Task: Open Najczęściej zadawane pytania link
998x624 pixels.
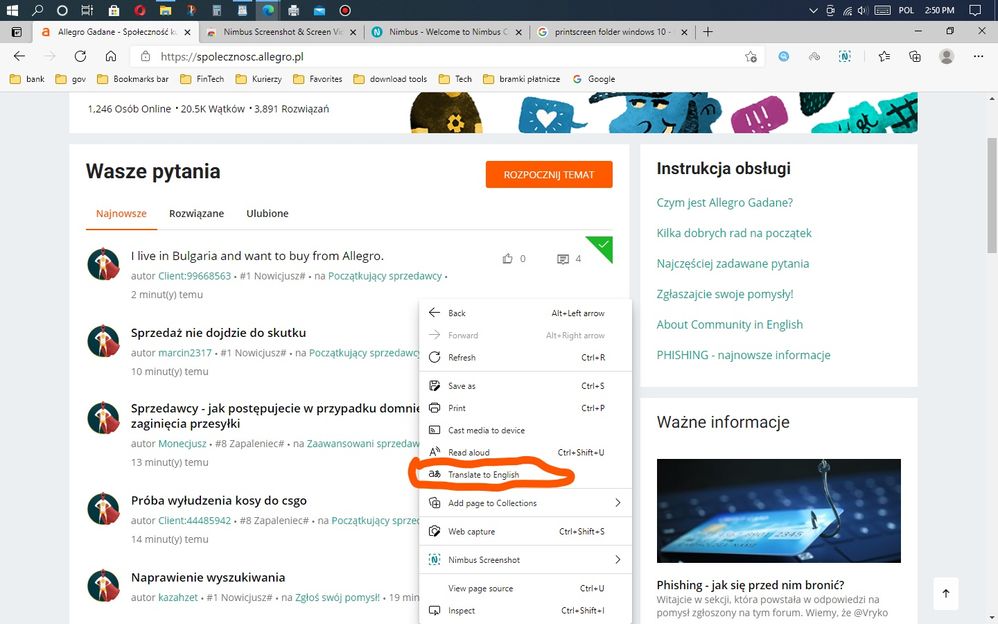Action: click(733, 264)
